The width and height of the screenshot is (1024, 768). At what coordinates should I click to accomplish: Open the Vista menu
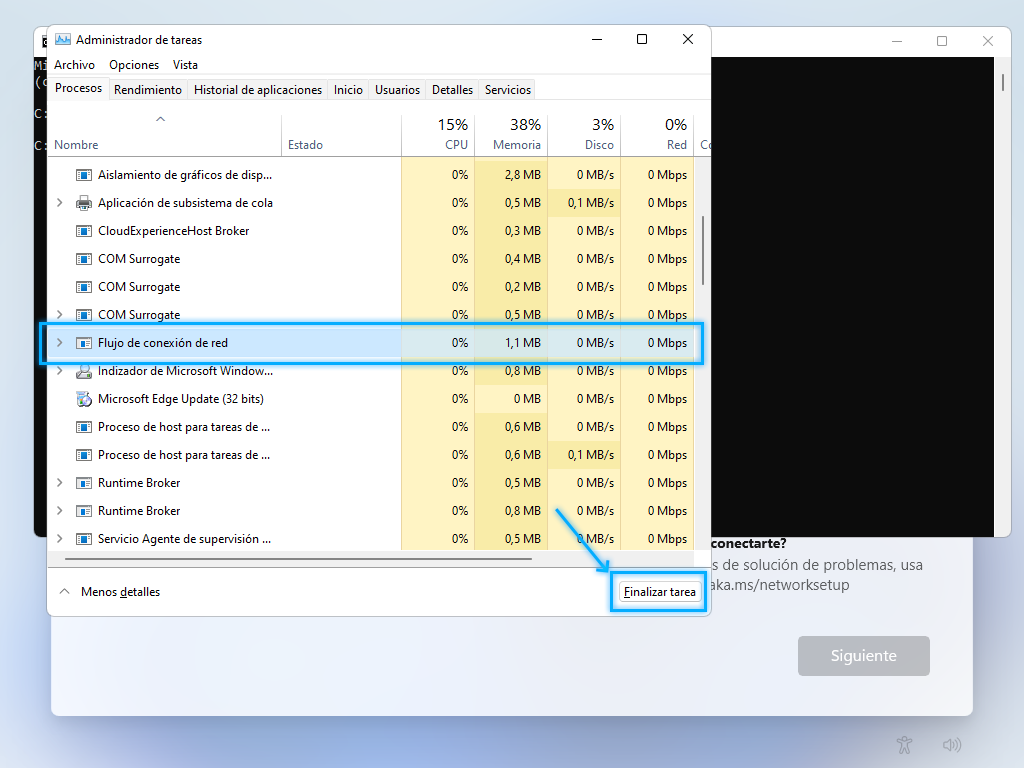point(185,65)
